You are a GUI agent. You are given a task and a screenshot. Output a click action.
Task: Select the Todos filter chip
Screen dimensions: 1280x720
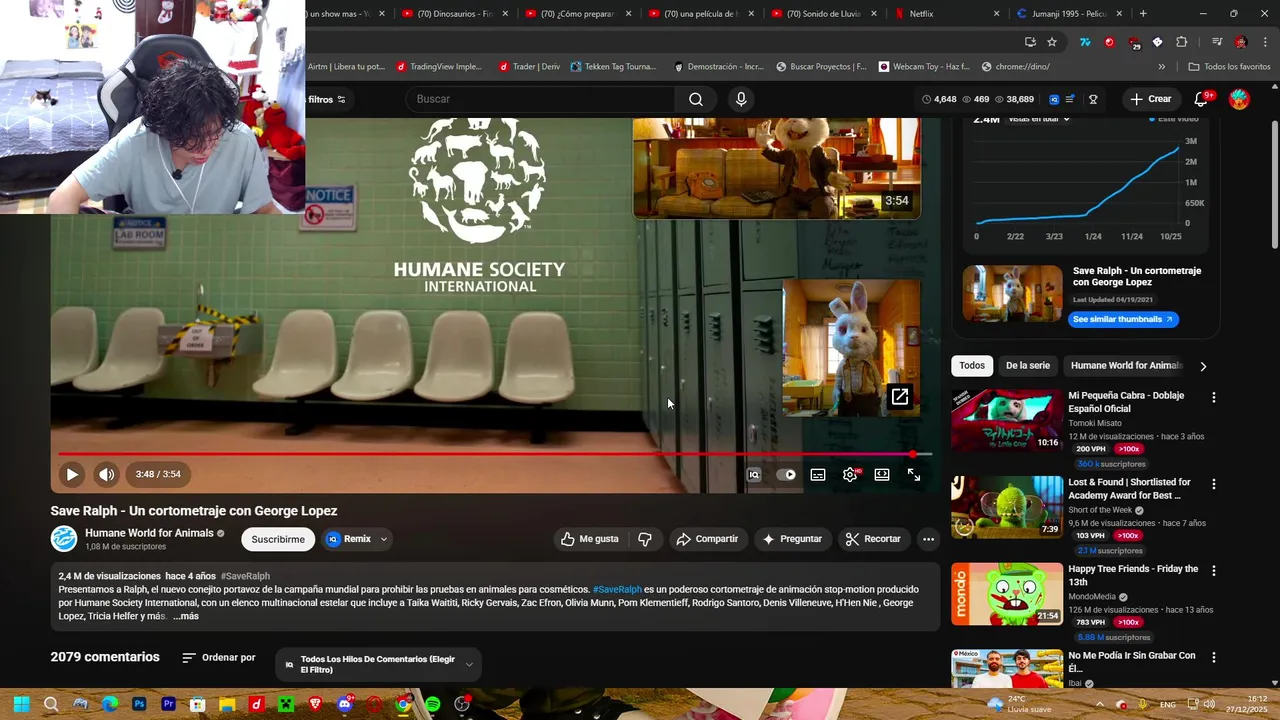(972, 366)
